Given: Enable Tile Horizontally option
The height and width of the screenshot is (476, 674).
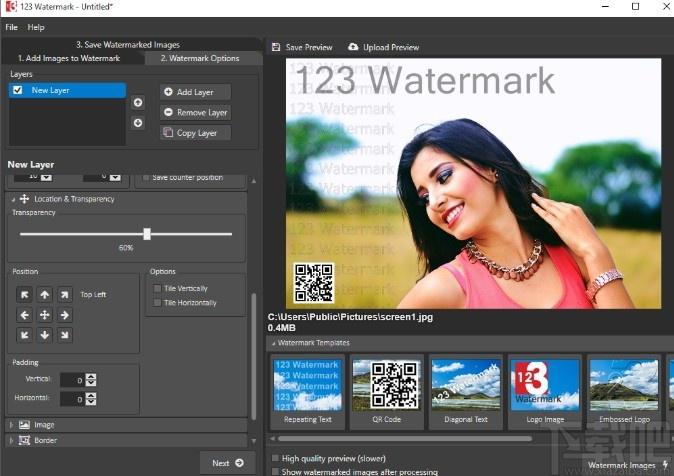Looking at the screenshot, I should [157, 303].
